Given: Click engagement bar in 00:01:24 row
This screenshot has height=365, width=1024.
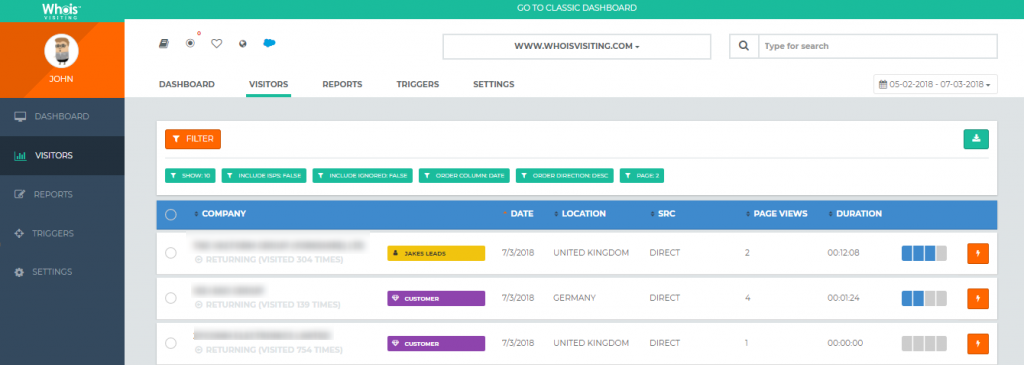Looking at the screenshot, I should tap(924, 298).
